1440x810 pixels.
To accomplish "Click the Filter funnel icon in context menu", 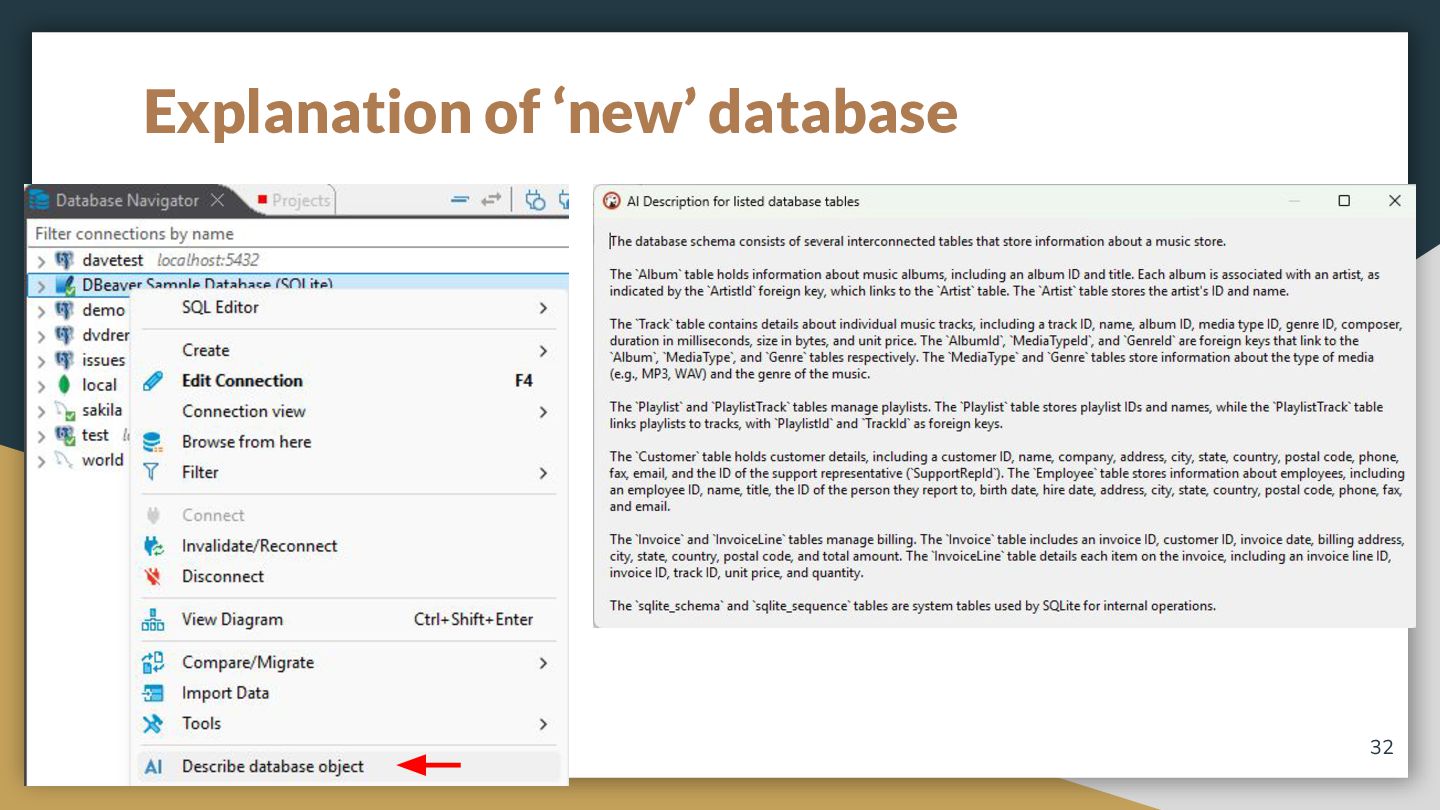I will 152,472.
